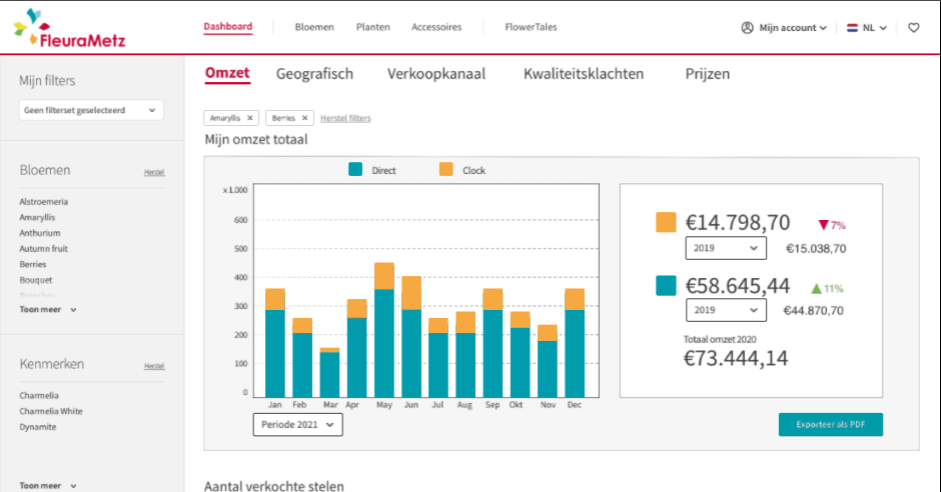Select Dynamite in the Kenmerken filter
The width and height of the screenshot is (941, 492).
tap(38, 427)
